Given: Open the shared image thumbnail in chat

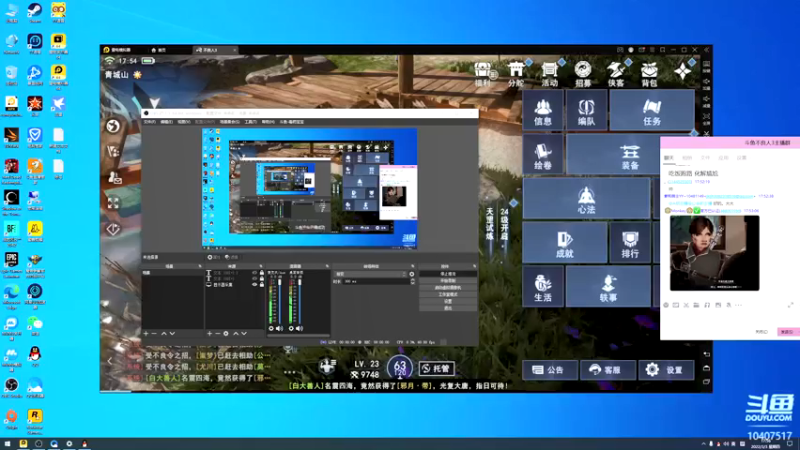Looking at the screenshot, I should (x=714, y=253).
